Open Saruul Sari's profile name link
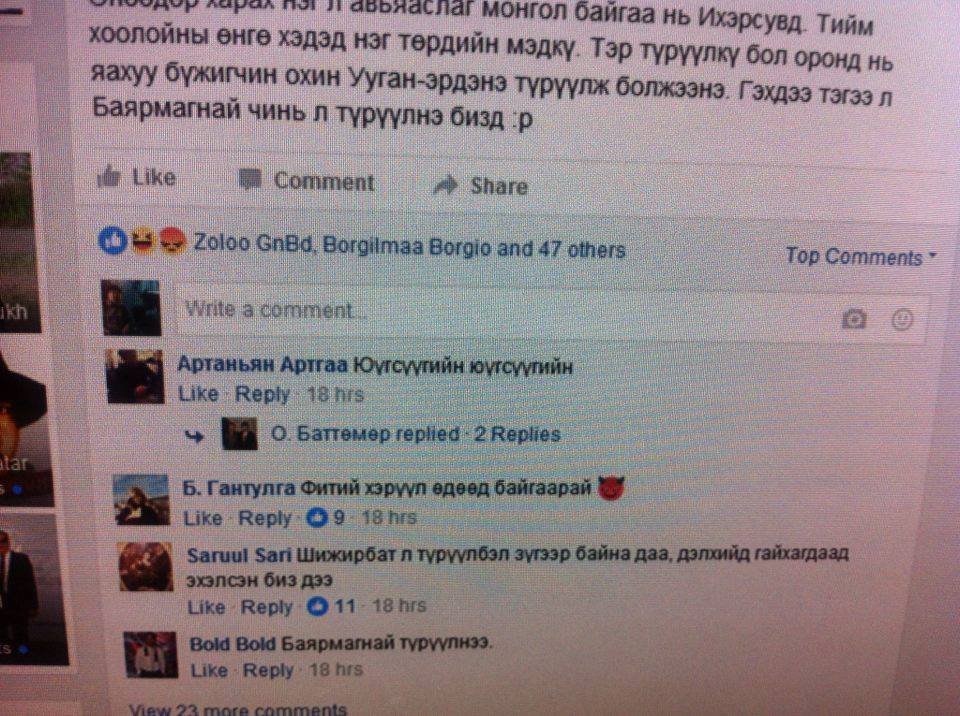The height and width of the screenshot is (716, 960). tap(239, 555)
